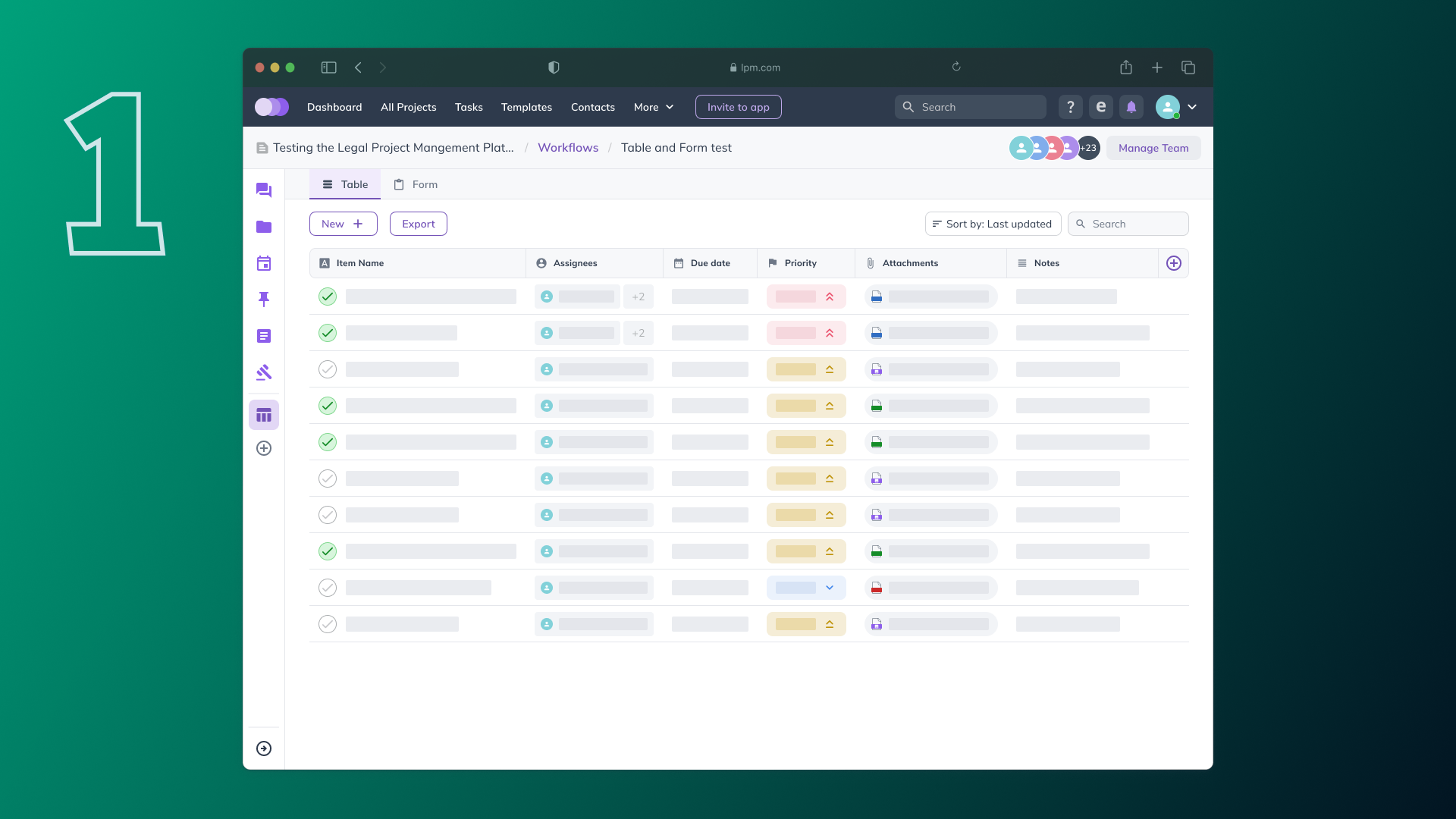Screen dimensions: 1456x819
Task: Toggle completion check of second table row
Action: [328, 333]
